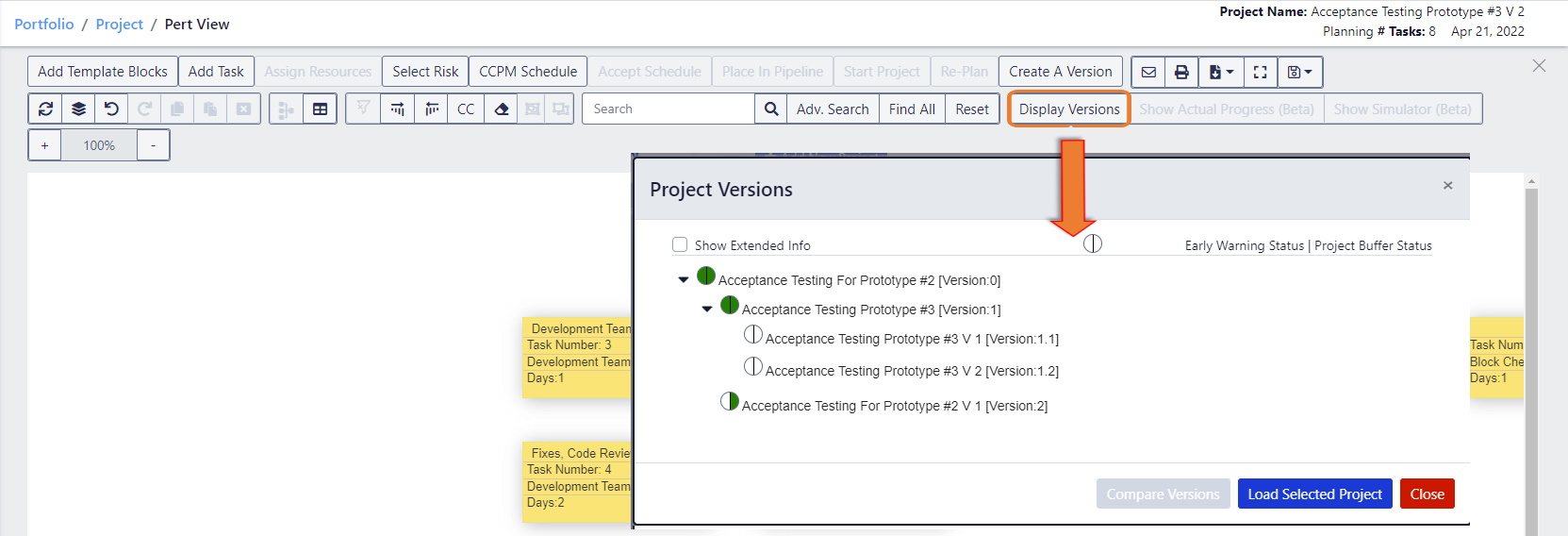Screen dimensions: 1568x536
Task: Open the save options dropdown
Action: [x=1299, y=72]
